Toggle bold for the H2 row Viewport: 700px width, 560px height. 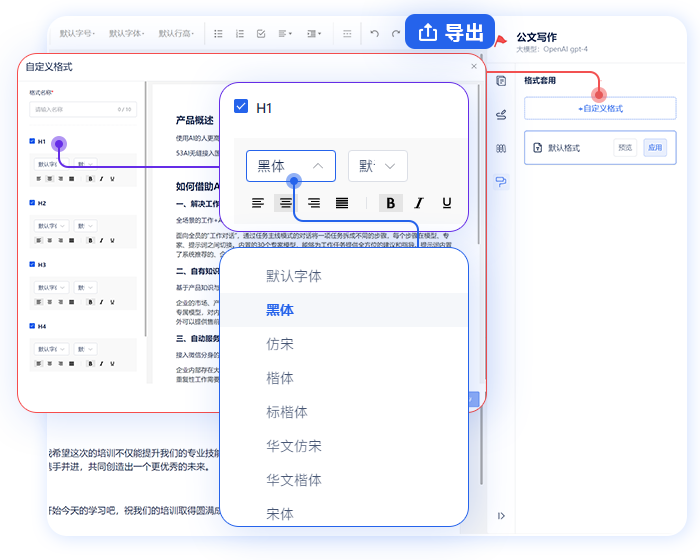[x=91, y=240]
